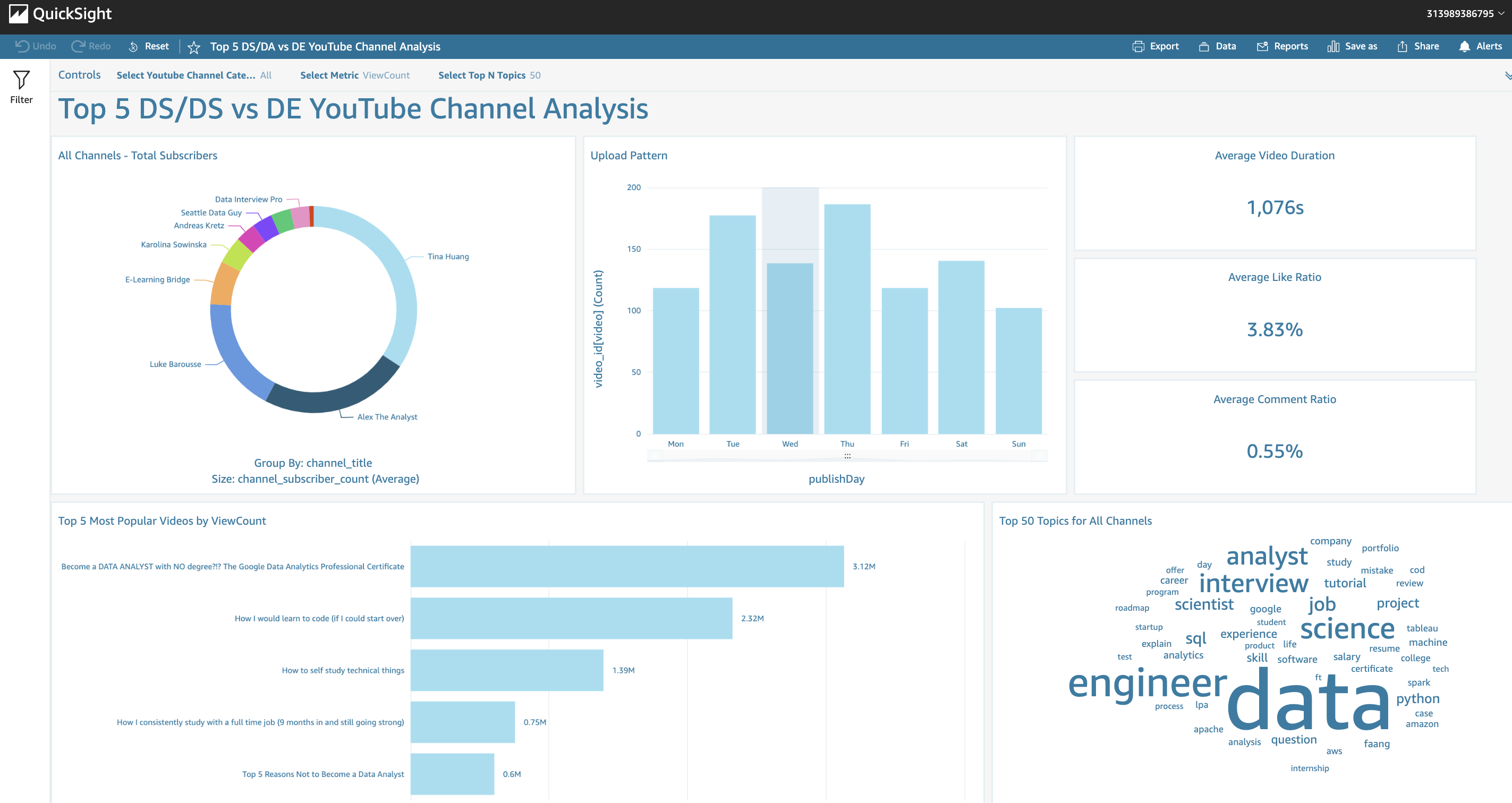Click the Reset button
The image size is (1512, 803).
149,46
